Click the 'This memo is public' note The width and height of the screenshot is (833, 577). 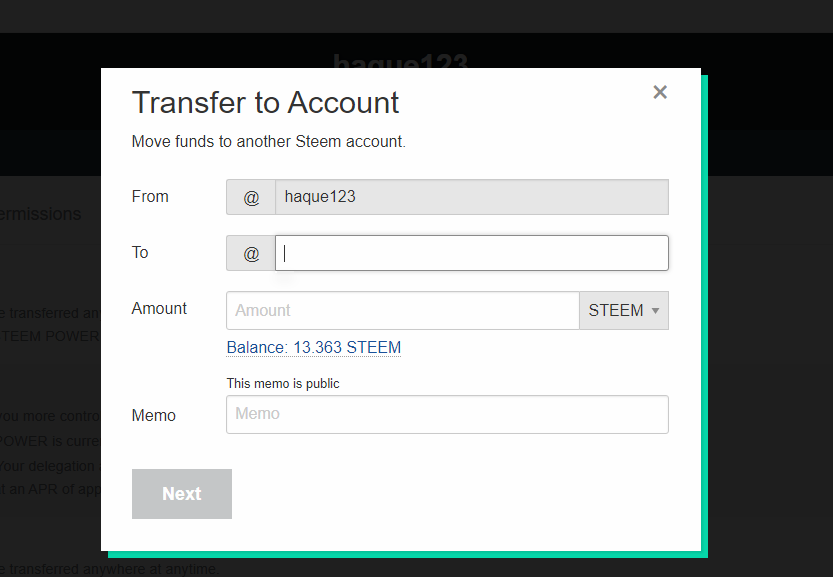click(x=283, y=384)
